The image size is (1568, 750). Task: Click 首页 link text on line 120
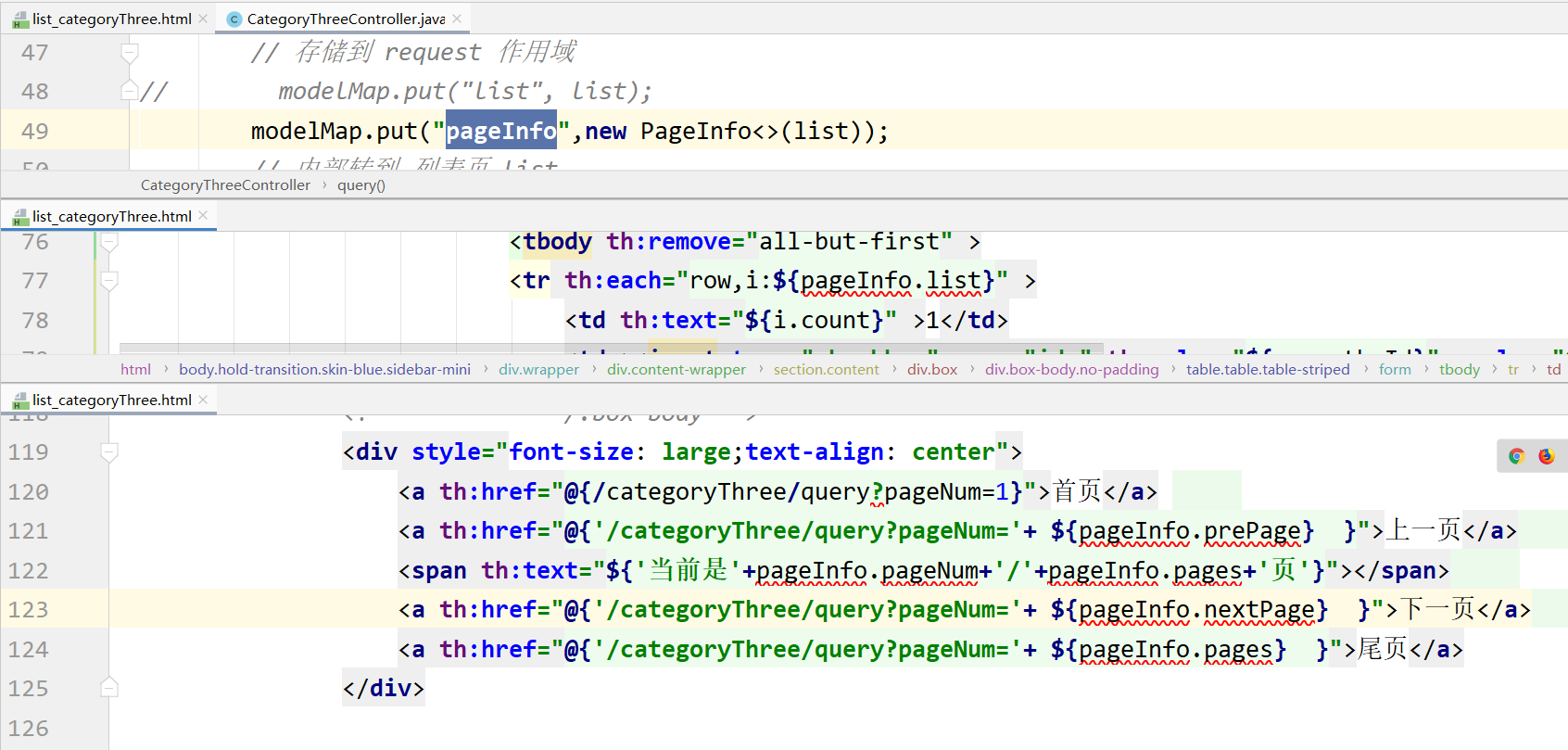click(1077, 491)
